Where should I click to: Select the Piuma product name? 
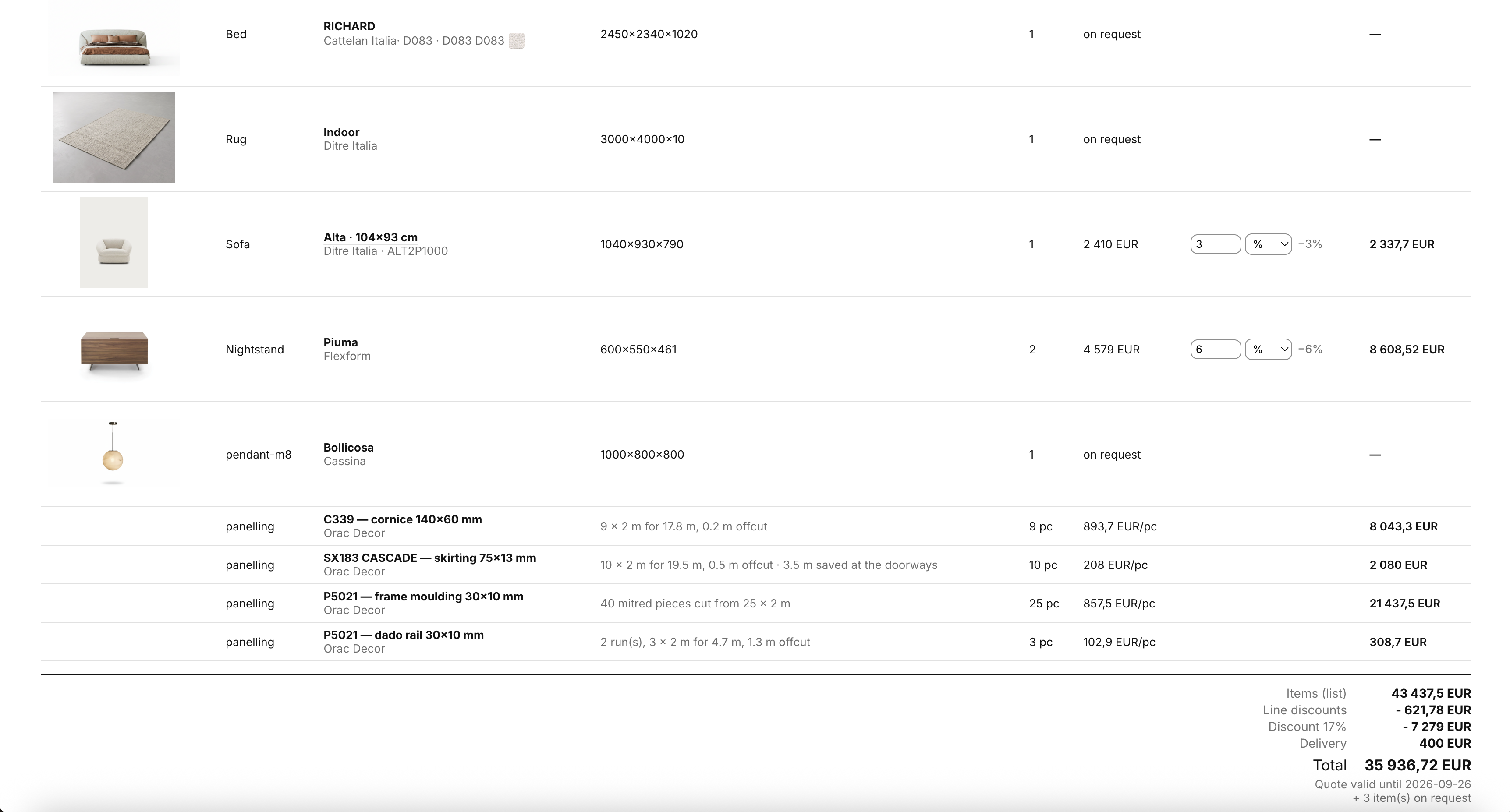point(340,342)
